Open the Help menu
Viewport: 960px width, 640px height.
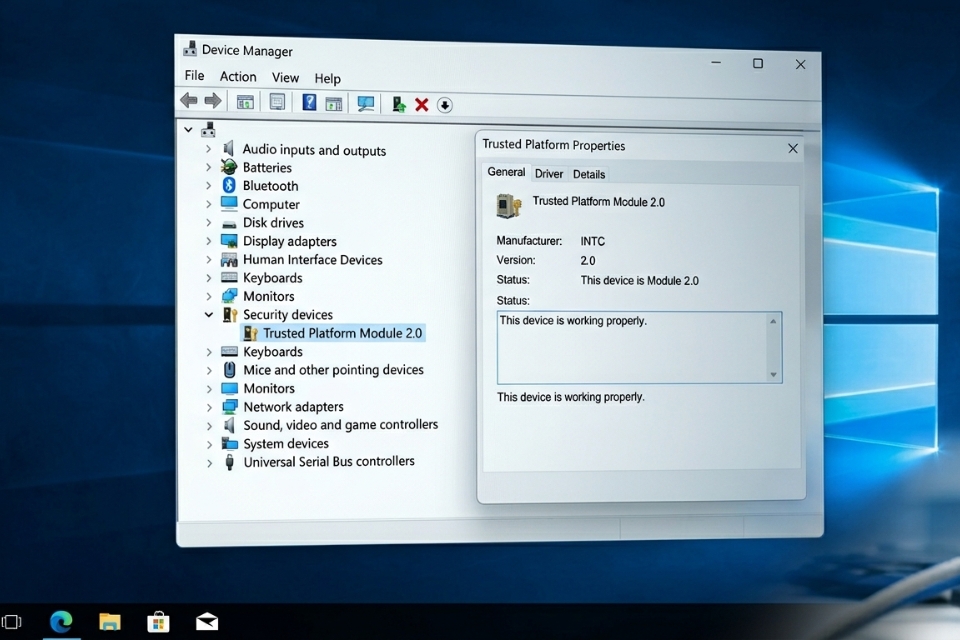click(328, 78)
